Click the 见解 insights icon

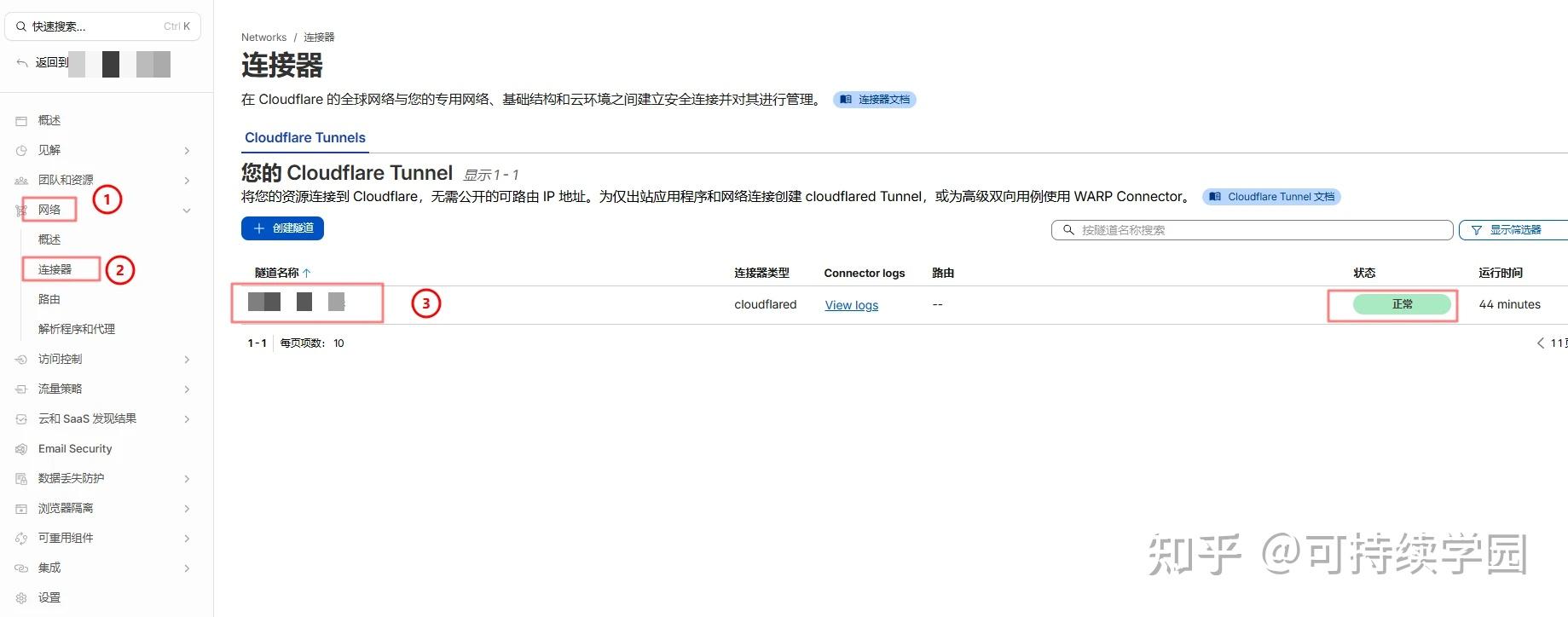21,151
